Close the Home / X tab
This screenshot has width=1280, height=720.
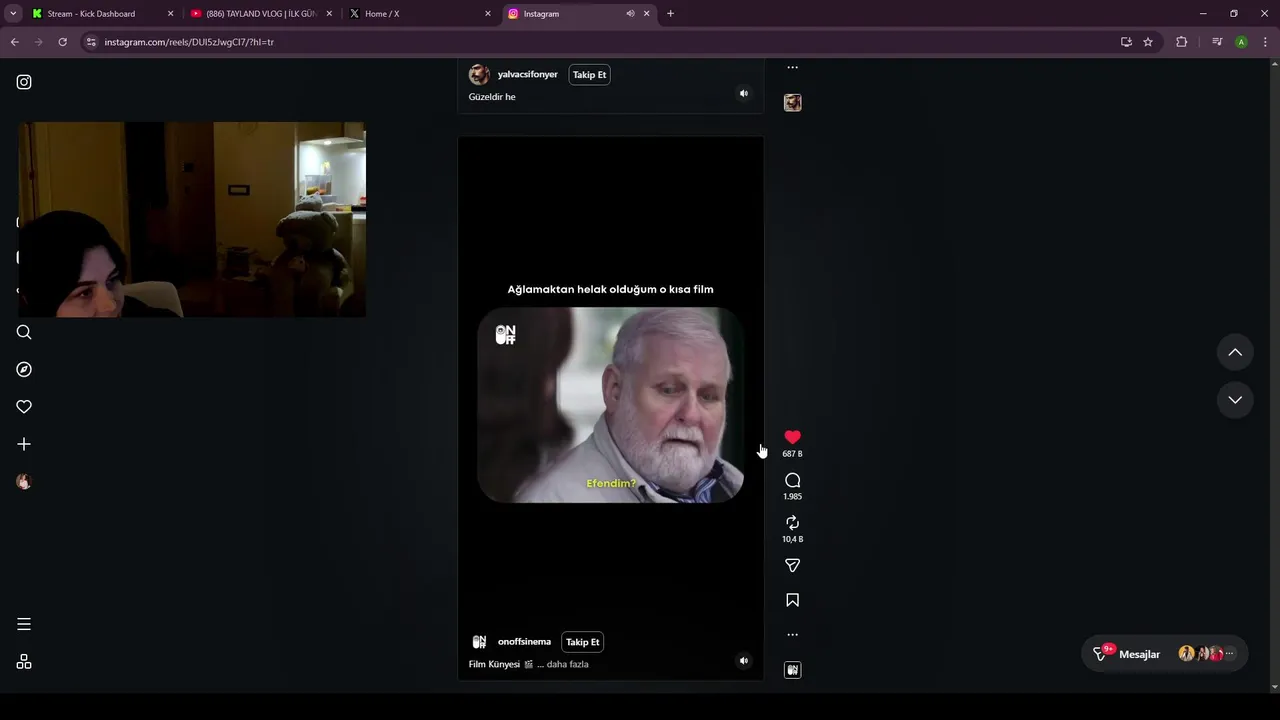pos(488,14)
